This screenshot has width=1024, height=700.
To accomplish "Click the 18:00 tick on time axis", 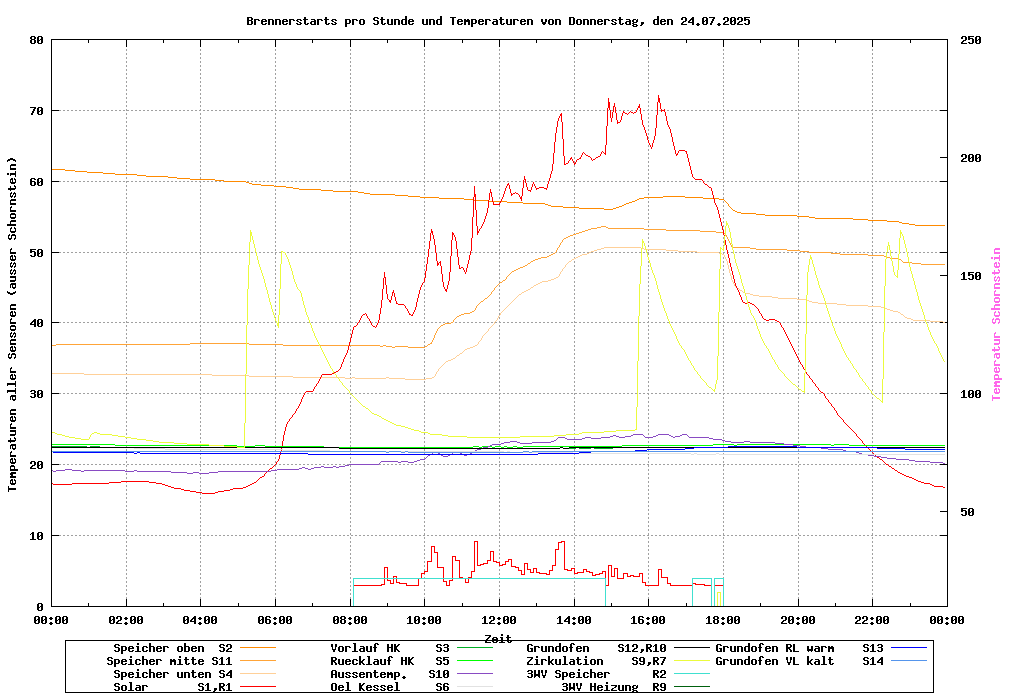I will [x=723, y=620].
